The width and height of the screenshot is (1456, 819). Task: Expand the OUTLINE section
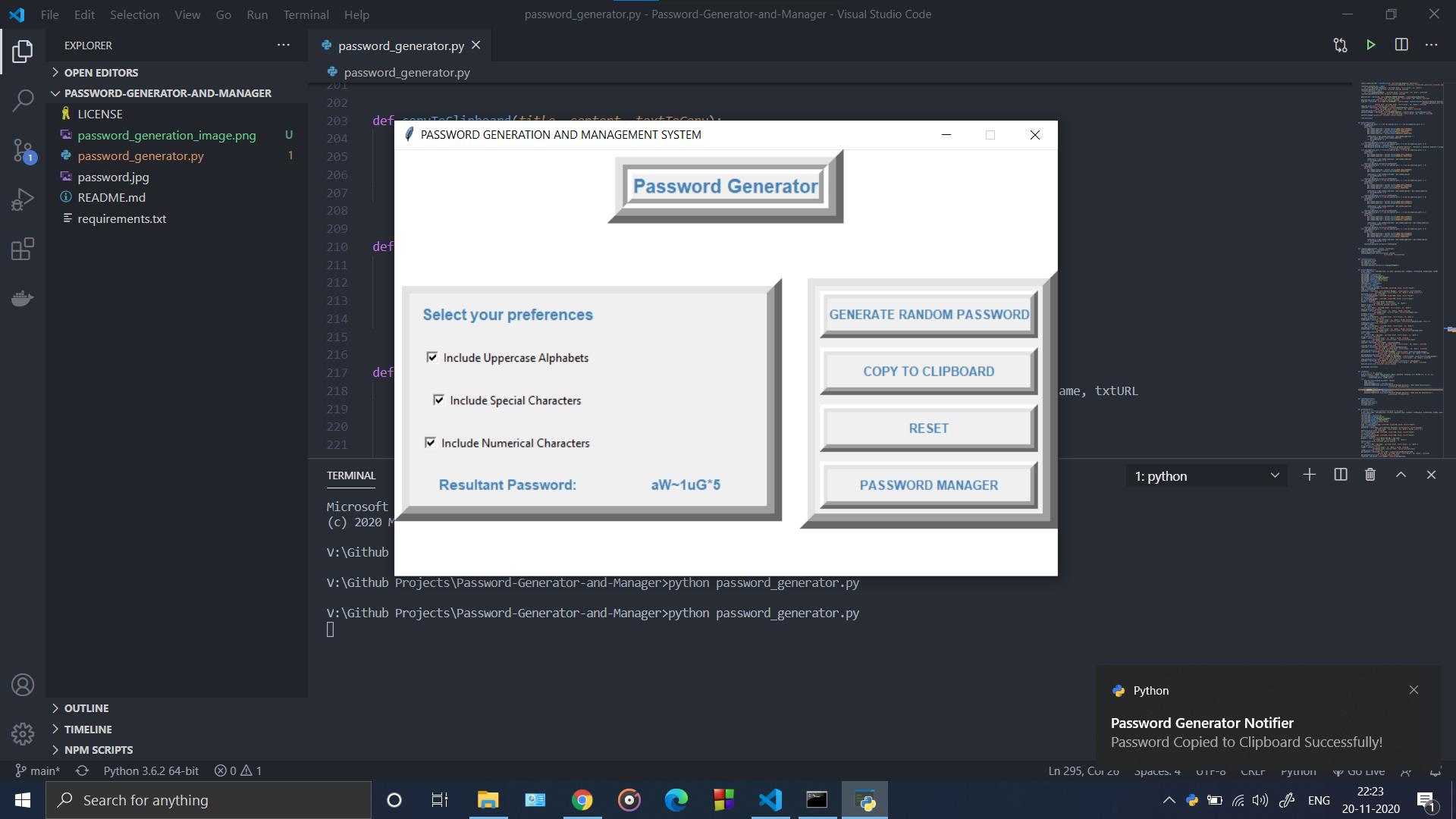point(86,708)
